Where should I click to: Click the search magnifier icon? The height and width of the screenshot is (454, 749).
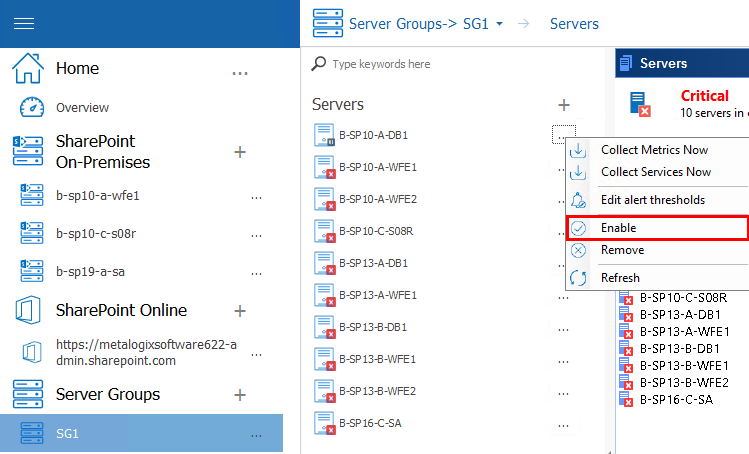click(x=319, y=64)
